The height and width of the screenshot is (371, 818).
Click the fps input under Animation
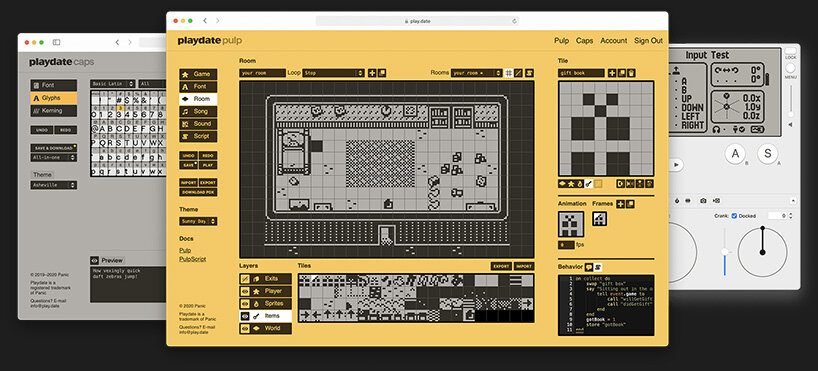(566, 245)
